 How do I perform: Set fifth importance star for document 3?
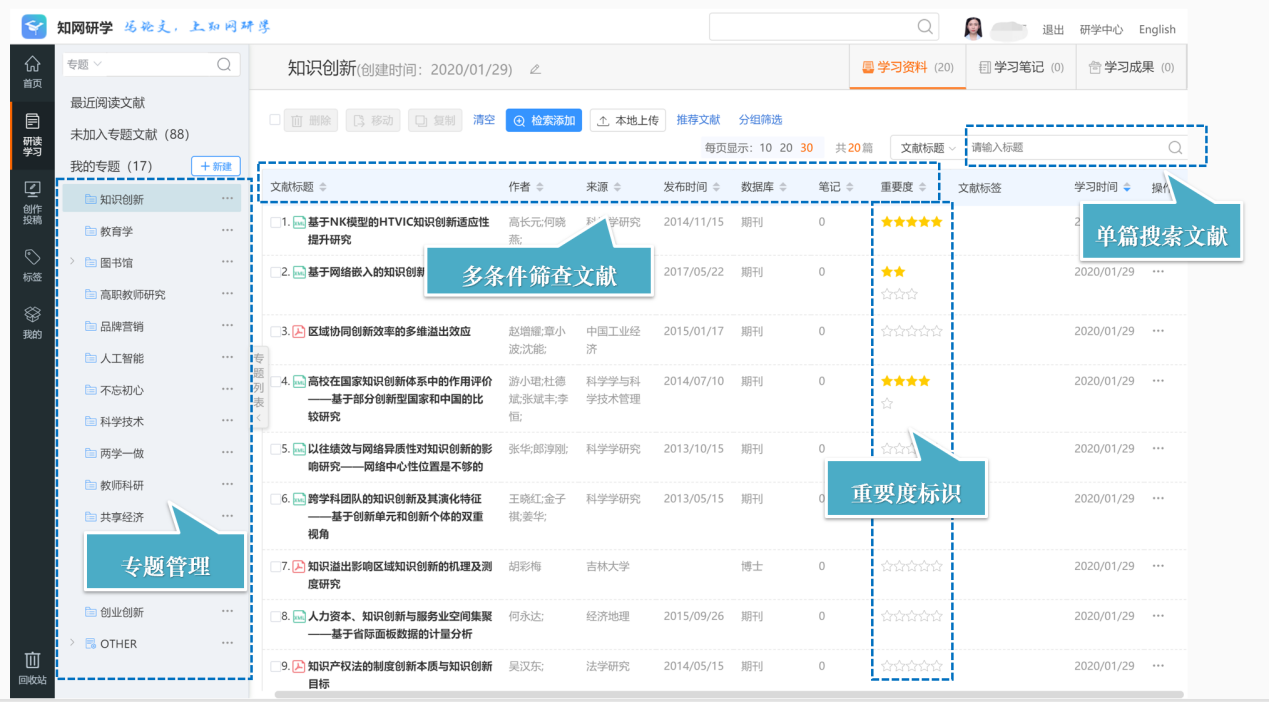tap(937, 331)
